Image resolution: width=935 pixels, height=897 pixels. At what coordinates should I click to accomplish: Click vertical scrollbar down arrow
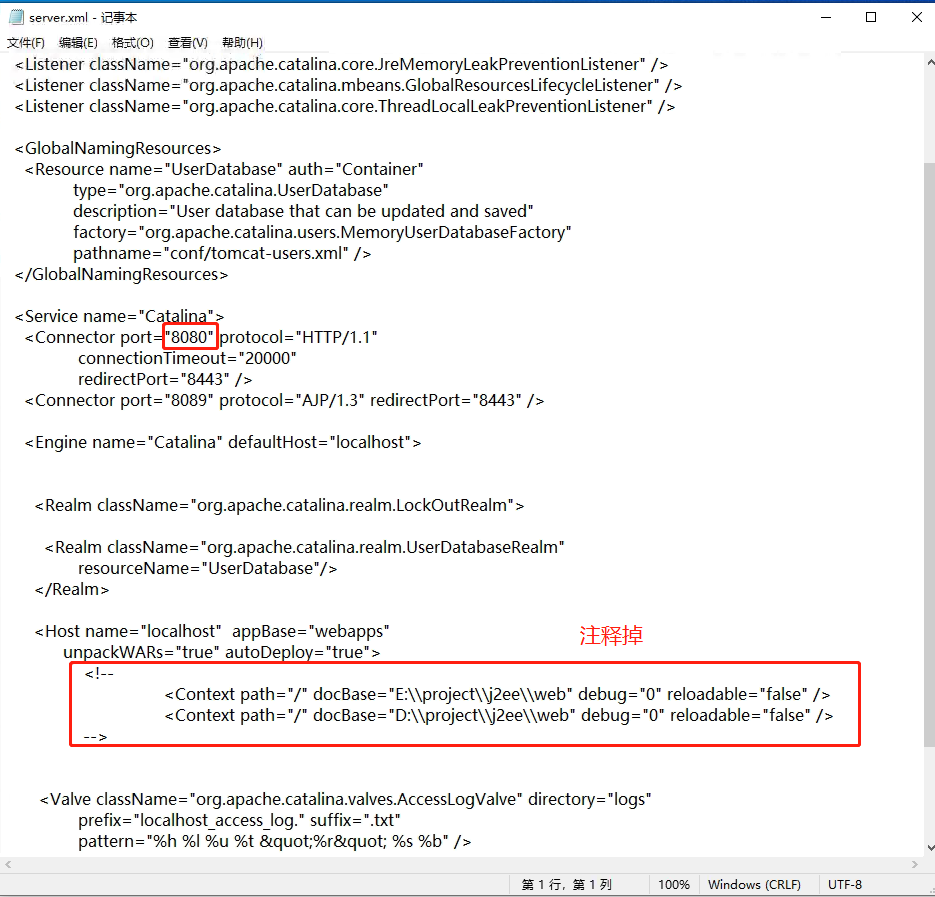click(930, 847)
